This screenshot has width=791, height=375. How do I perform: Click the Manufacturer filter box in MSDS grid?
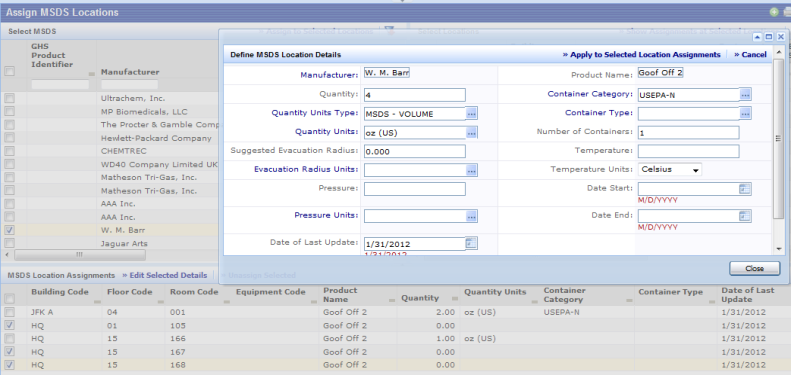click(x=130, y=85)
